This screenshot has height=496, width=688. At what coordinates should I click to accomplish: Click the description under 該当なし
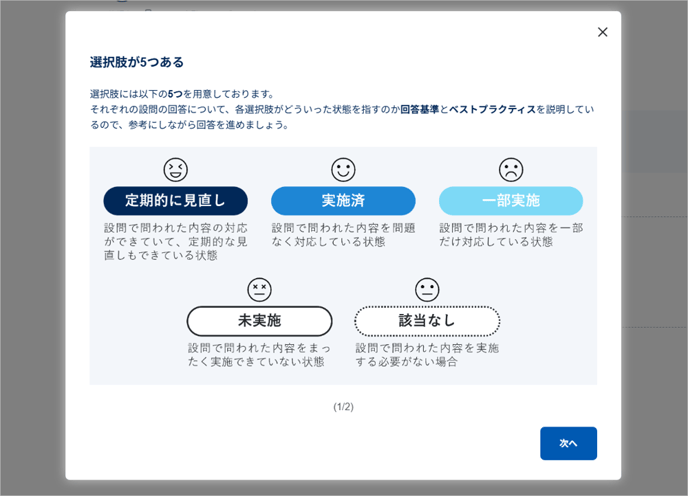[x=427, y=355]
